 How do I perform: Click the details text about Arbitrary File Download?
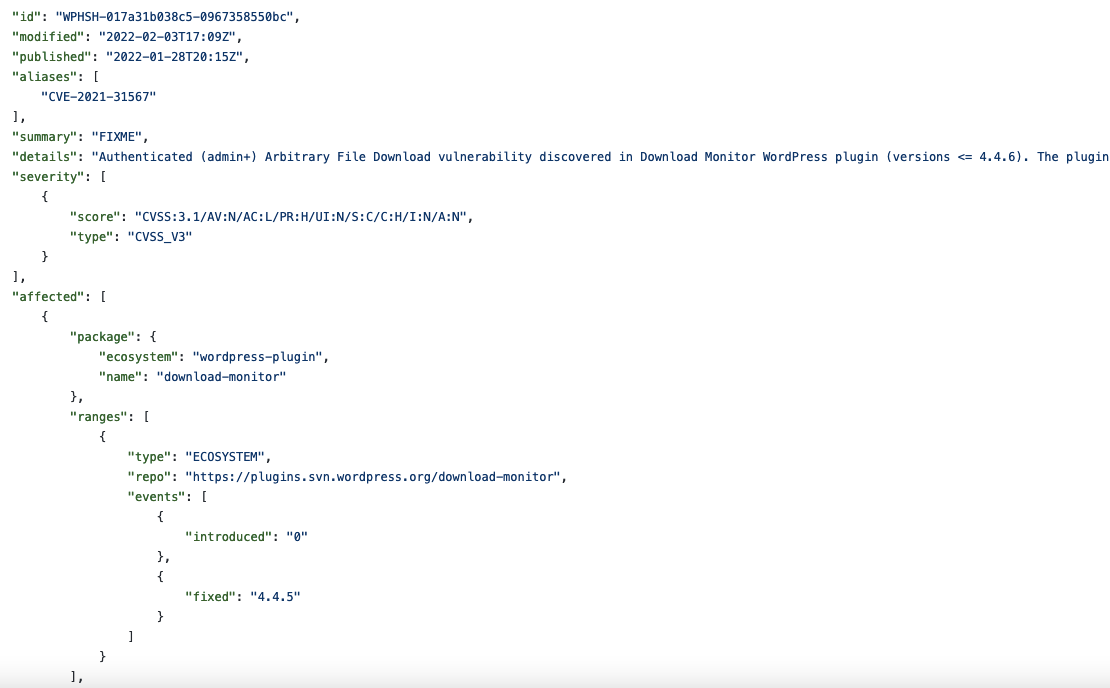click(600, 156)
